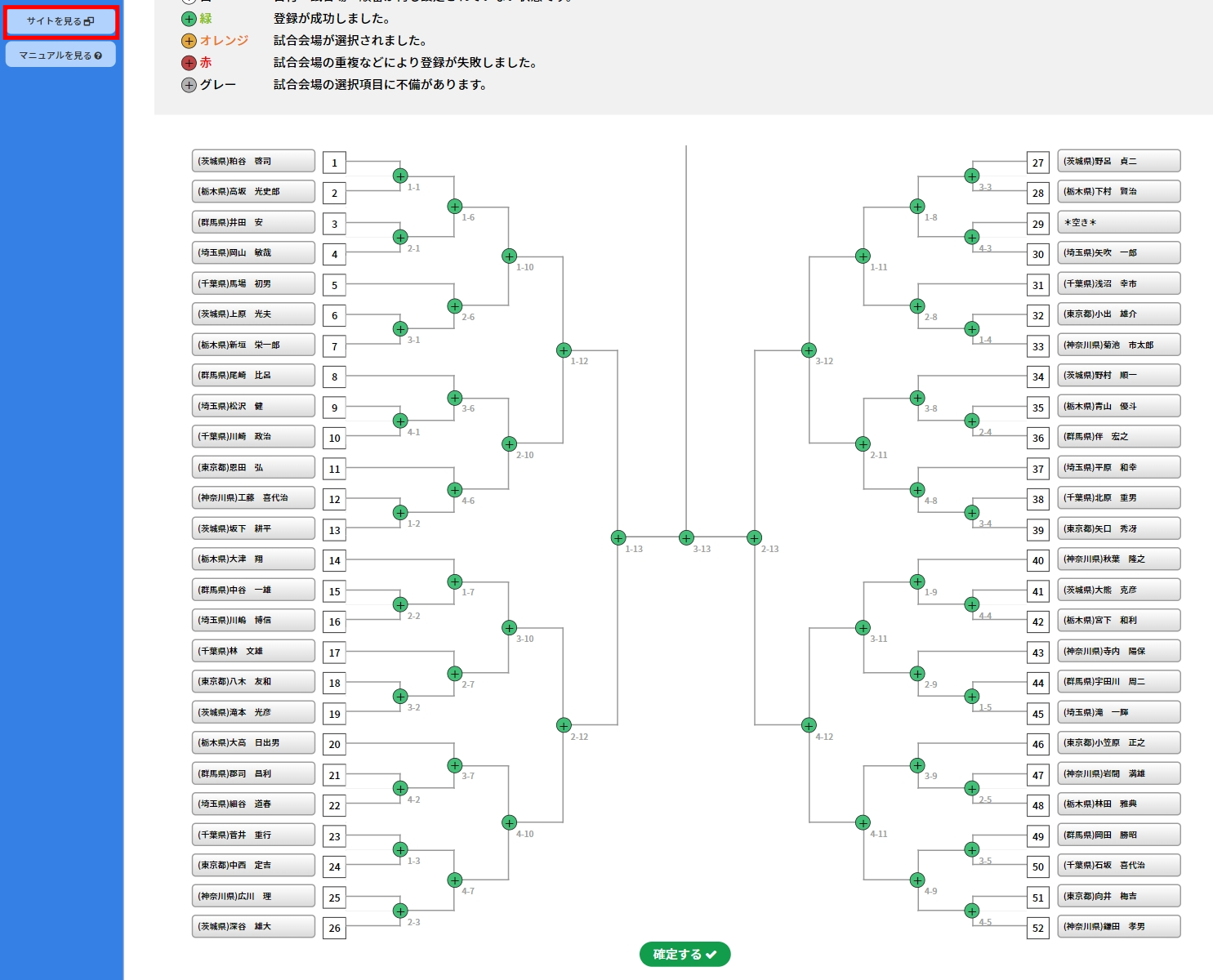Select player (東京都)恩田 弘 entry

tap(253, 468)
